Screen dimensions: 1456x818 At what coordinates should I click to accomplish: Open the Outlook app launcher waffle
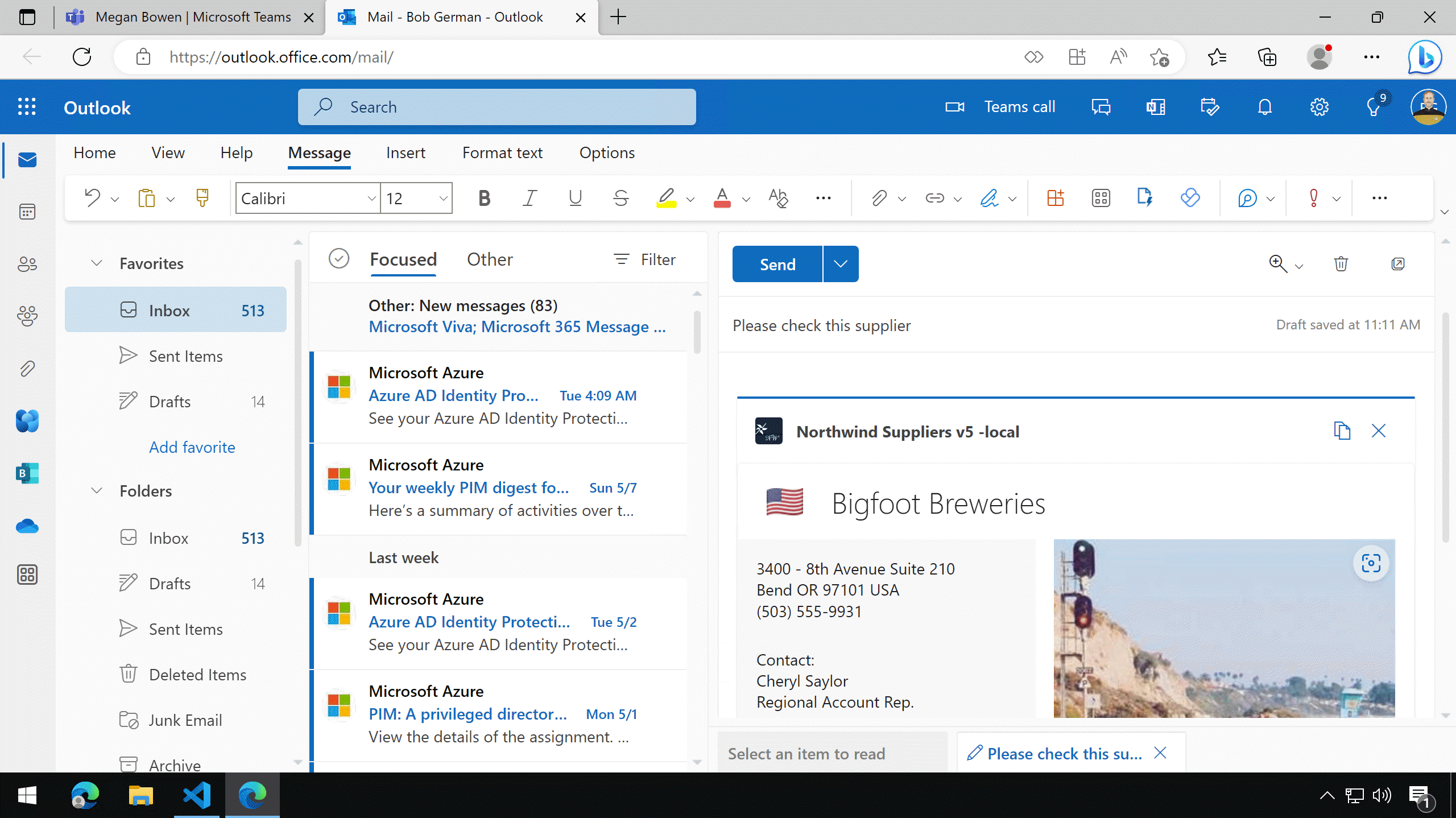pos(27,107)
